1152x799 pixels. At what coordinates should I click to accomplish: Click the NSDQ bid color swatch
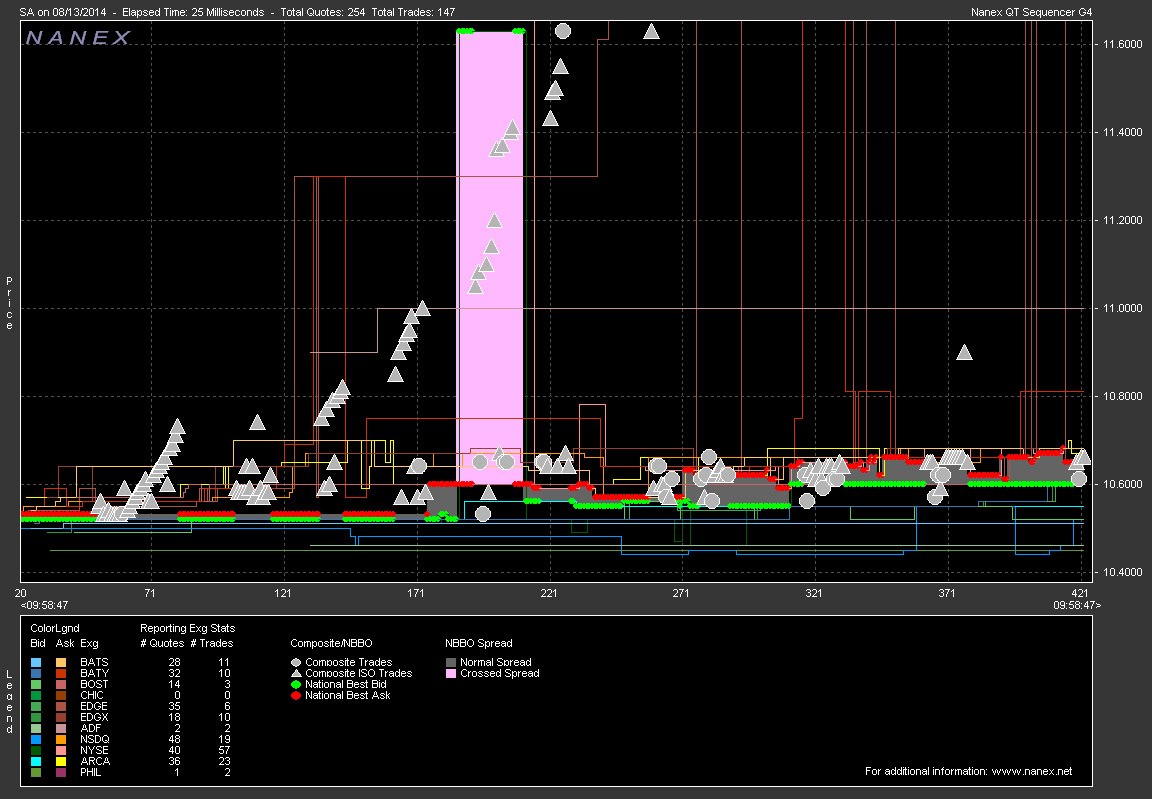point(36,740)
